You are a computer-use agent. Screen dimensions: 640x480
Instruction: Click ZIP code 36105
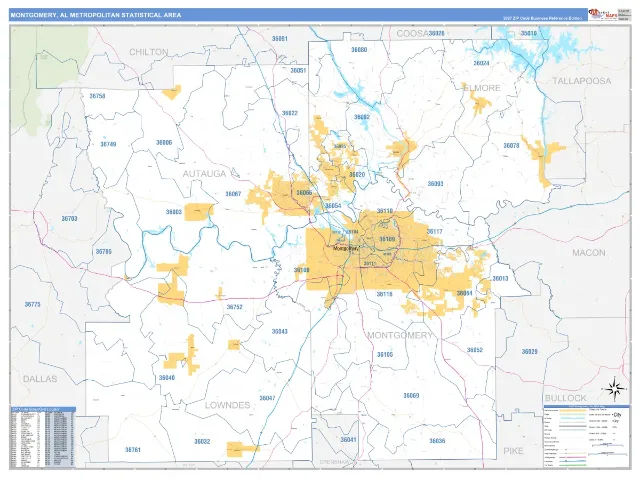tap(385, 355)
